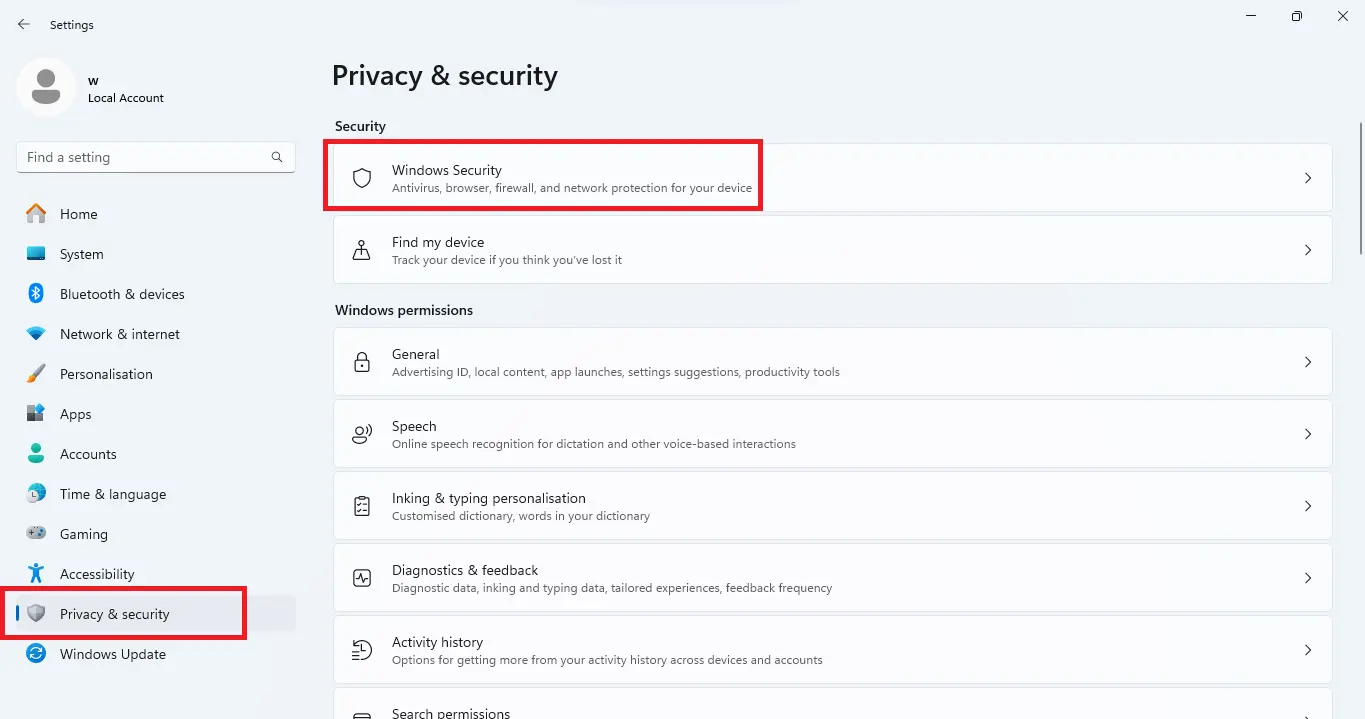Click the Find my device icon

coord(362,250)
